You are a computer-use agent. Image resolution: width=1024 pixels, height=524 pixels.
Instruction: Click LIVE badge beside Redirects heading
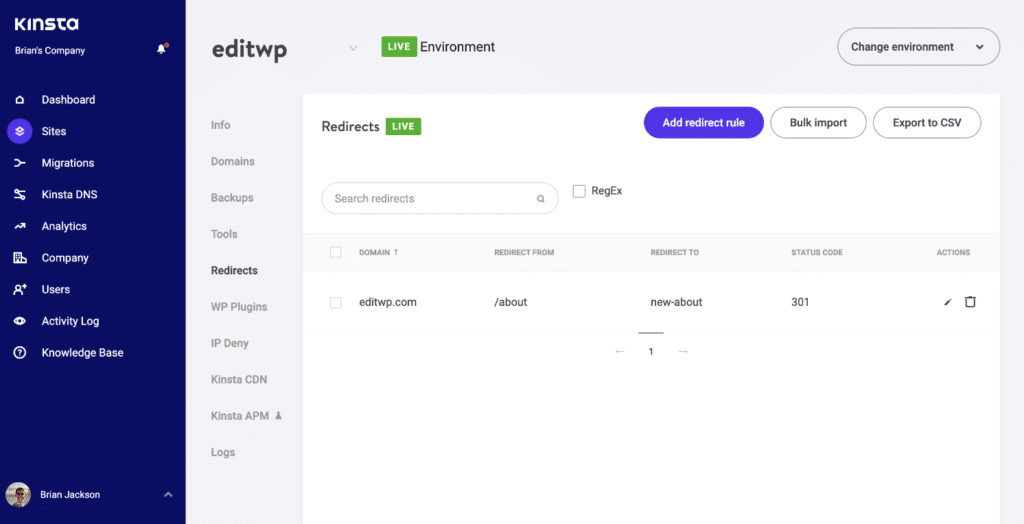coord(403,126)
